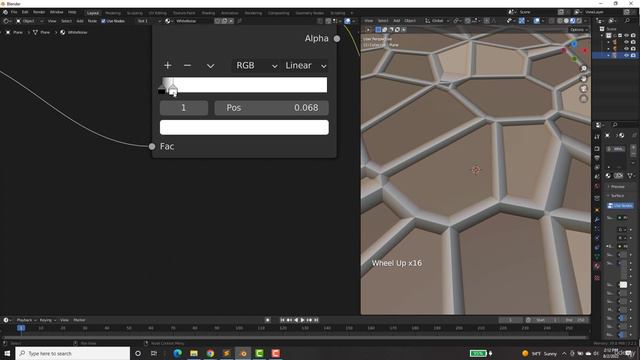Click the Pos 0.068 position field
The image size is (640, 360).
point(271,108)
